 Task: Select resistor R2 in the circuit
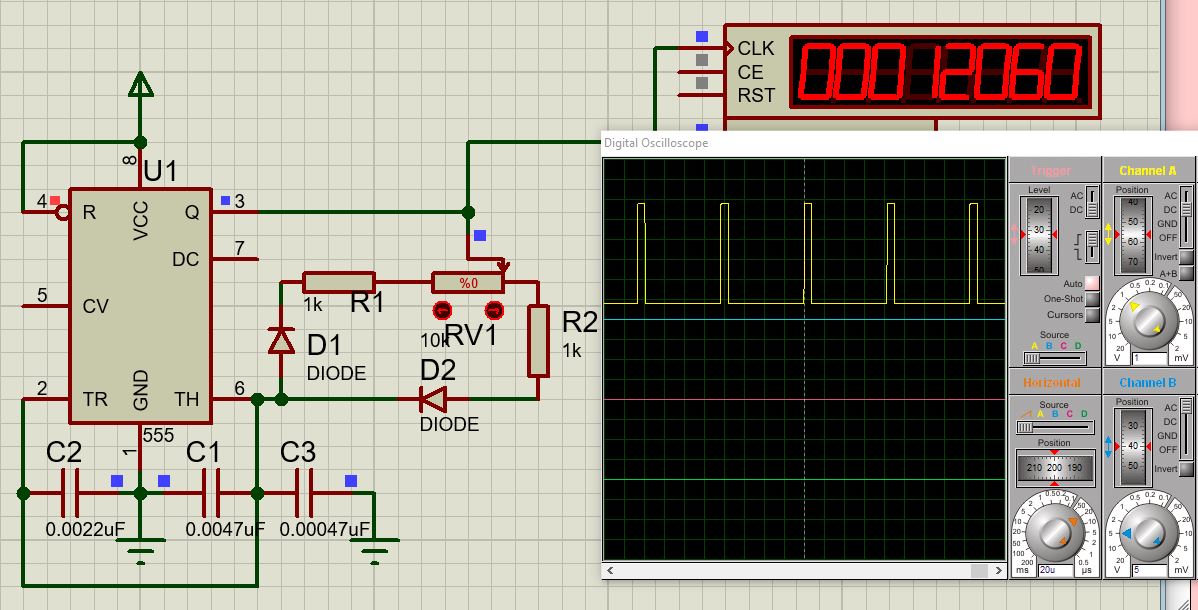(x=538, y=341)
